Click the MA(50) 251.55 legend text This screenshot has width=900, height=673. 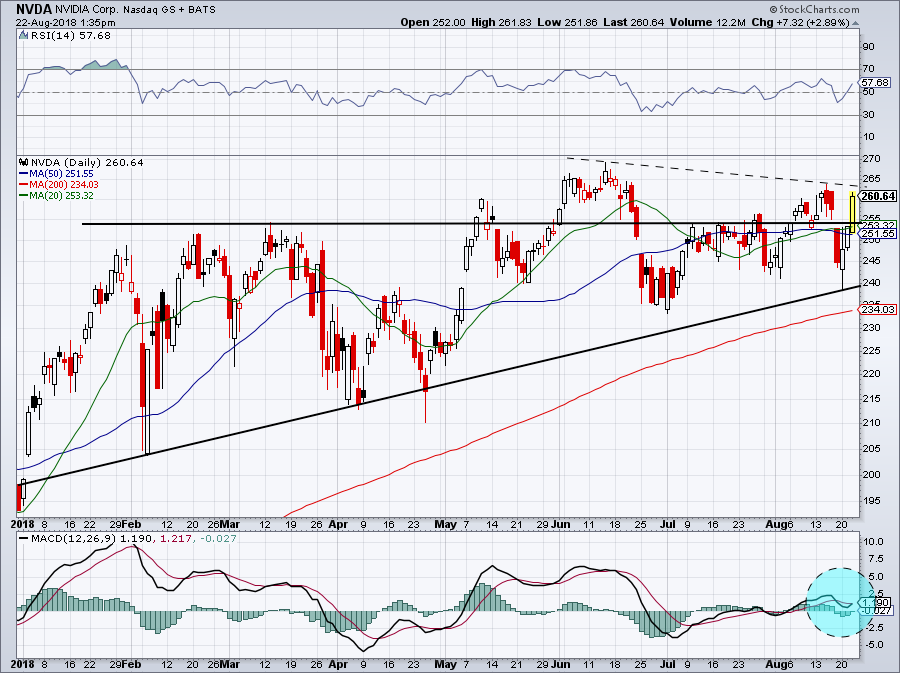pyautogui.click(x=61, y=174)
